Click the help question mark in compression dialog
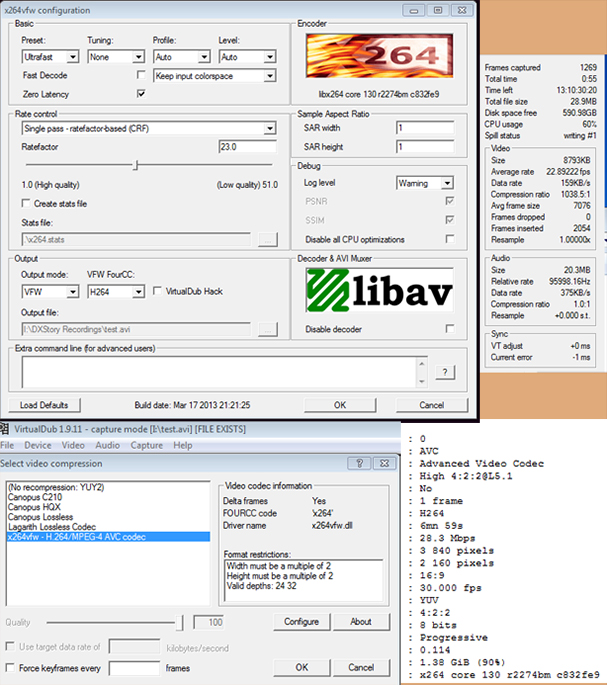The height and width of the screenshot is (685, 607). click(x=359, y=464)
